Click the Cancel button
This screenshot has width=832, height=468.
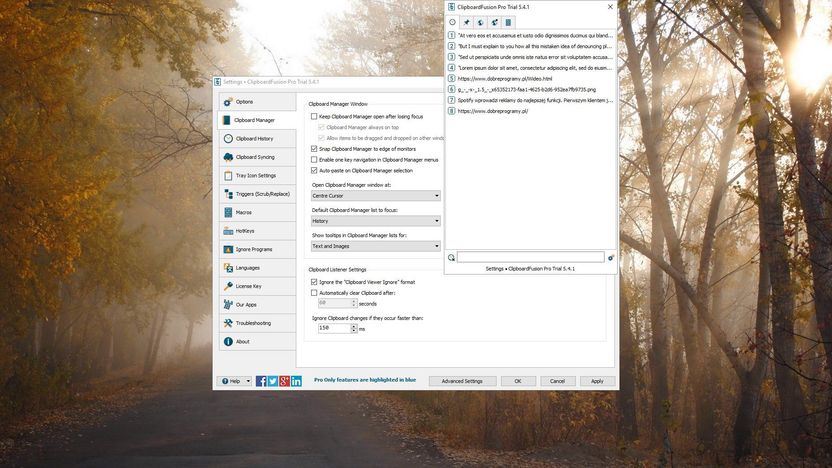[x=557, y=381]
